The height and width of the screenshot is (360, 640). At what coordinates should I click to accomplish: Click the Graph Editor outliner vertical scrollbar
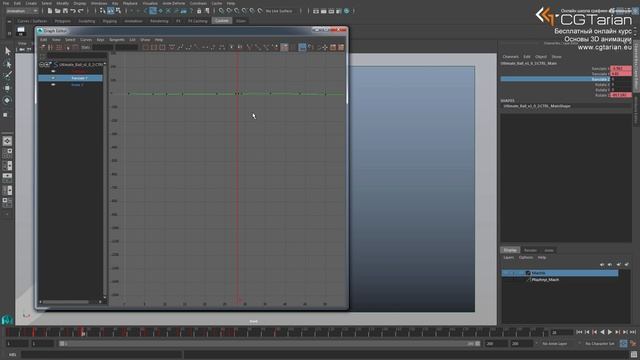tap(105, 180)
